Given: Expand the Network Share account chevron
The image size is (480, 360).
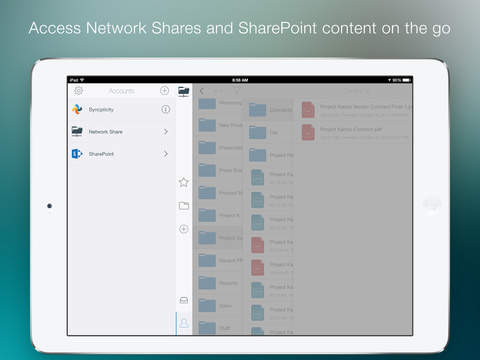Looking at the screenshot, I should tap(166, 132).
